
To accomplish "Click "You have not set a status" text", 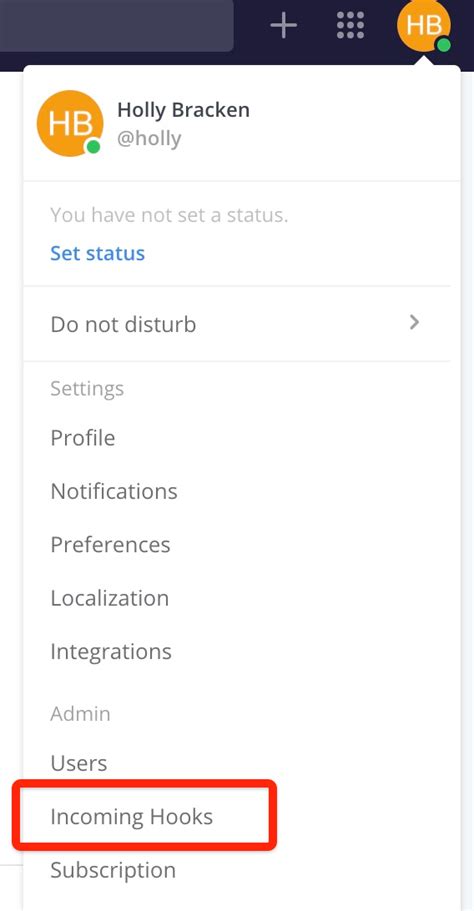I will (x=169, y=216).
